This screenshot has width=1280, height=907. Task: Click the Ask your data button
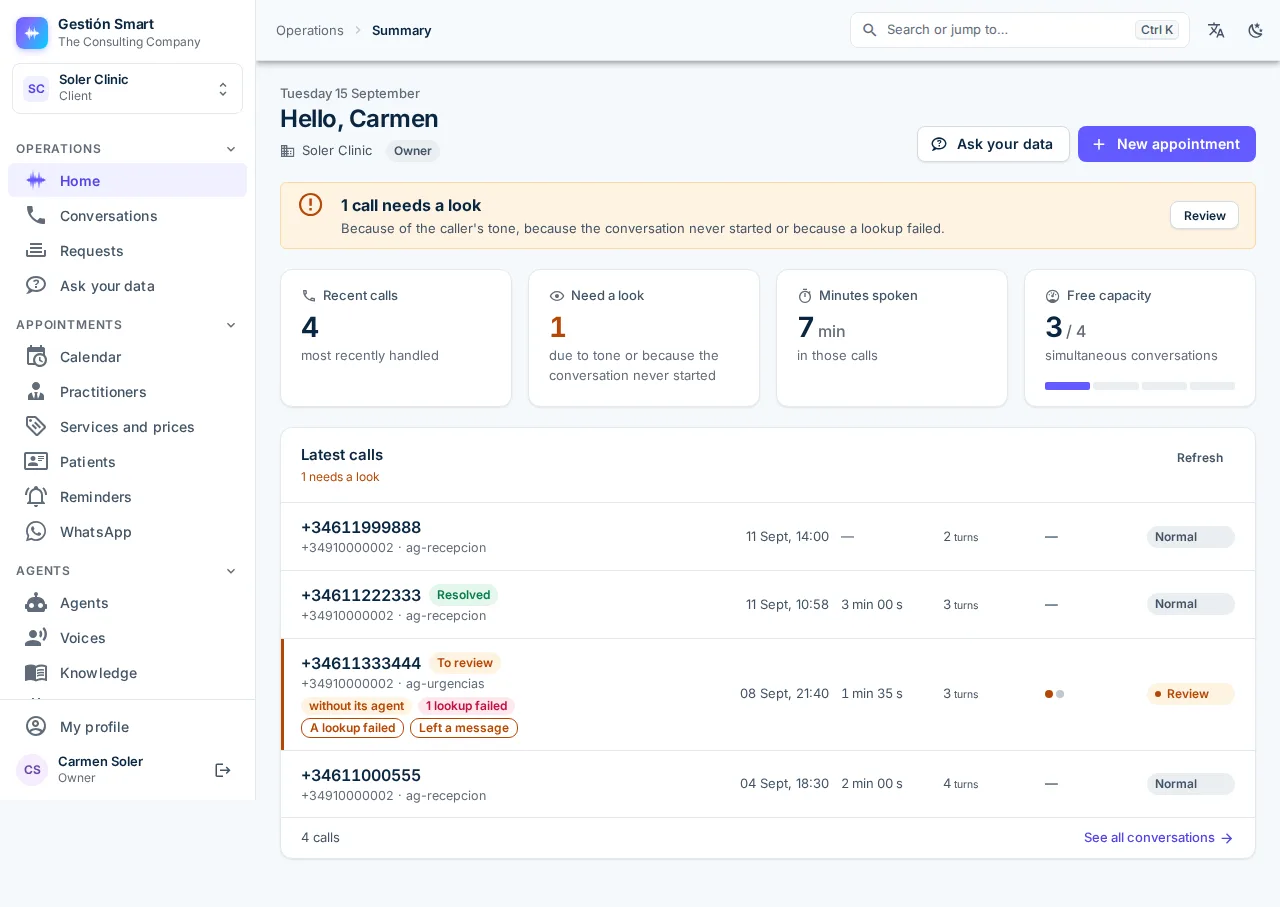[993, 144]
